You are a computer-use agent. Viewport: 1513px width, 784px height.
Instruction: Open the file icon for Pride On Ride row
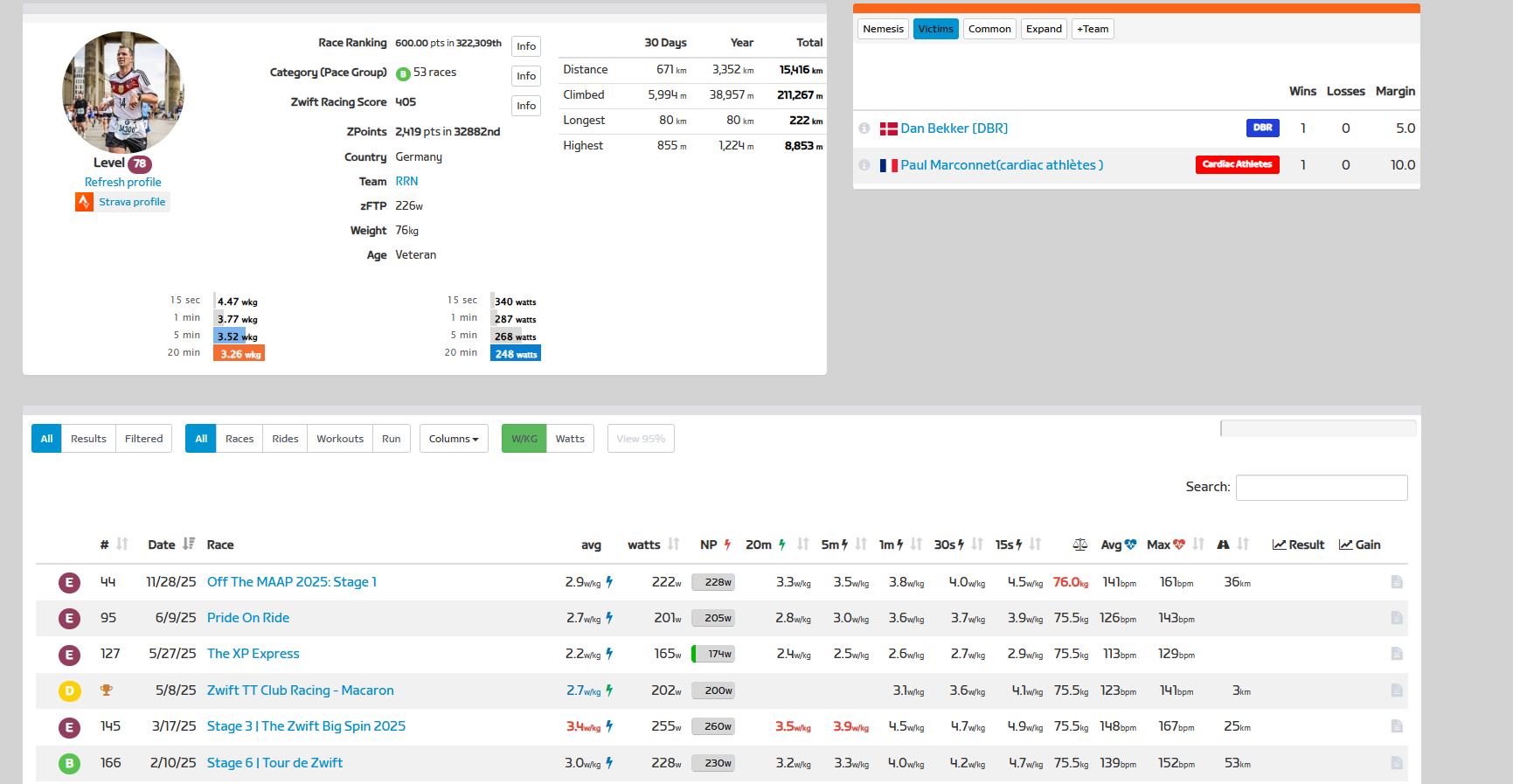[1396, 618]
